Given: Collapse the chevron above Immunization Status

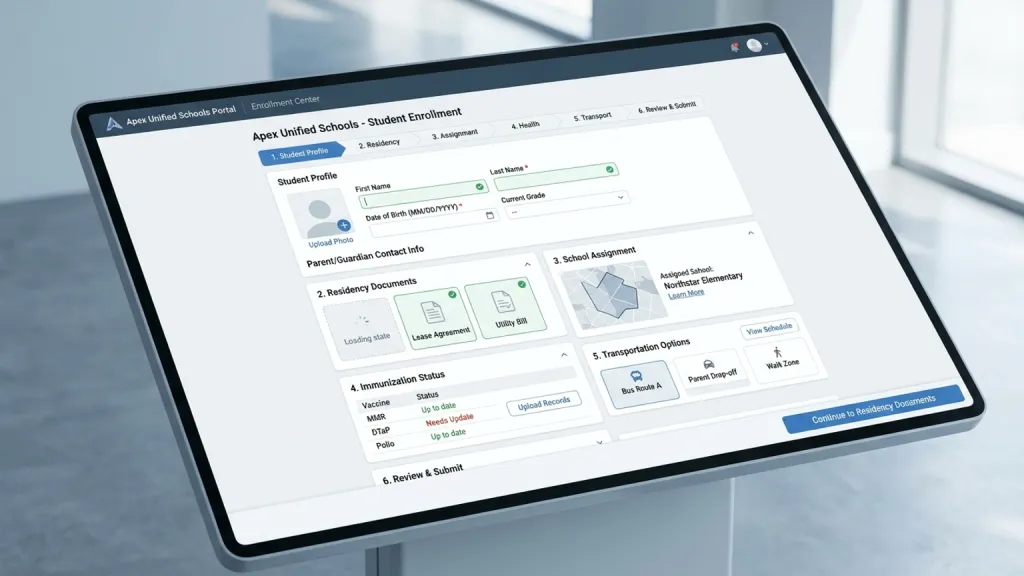Looking at the screenshot, I should 564,355.
